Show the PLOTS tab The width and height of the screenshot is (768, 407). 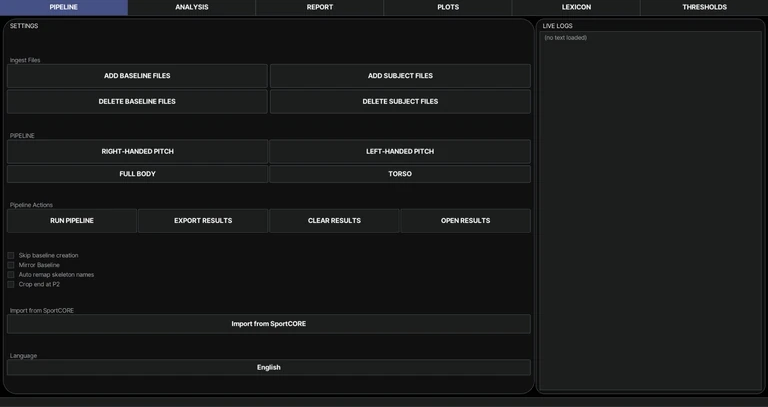448,7
